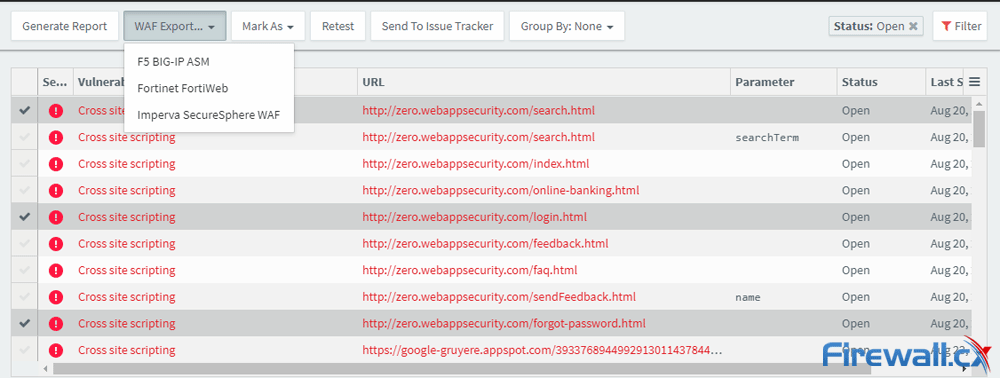Viewport: 1000px width, 378px height.
Task: Click the severity icon for online-banking.html row
Action: click(56, 191)
